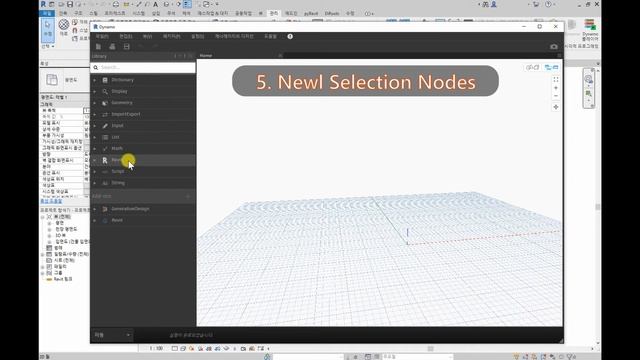Select the pyRevit ribbon tab in Revit
Image resolution: width=640 pixels, height=360 pixels.
pos(311,13)
